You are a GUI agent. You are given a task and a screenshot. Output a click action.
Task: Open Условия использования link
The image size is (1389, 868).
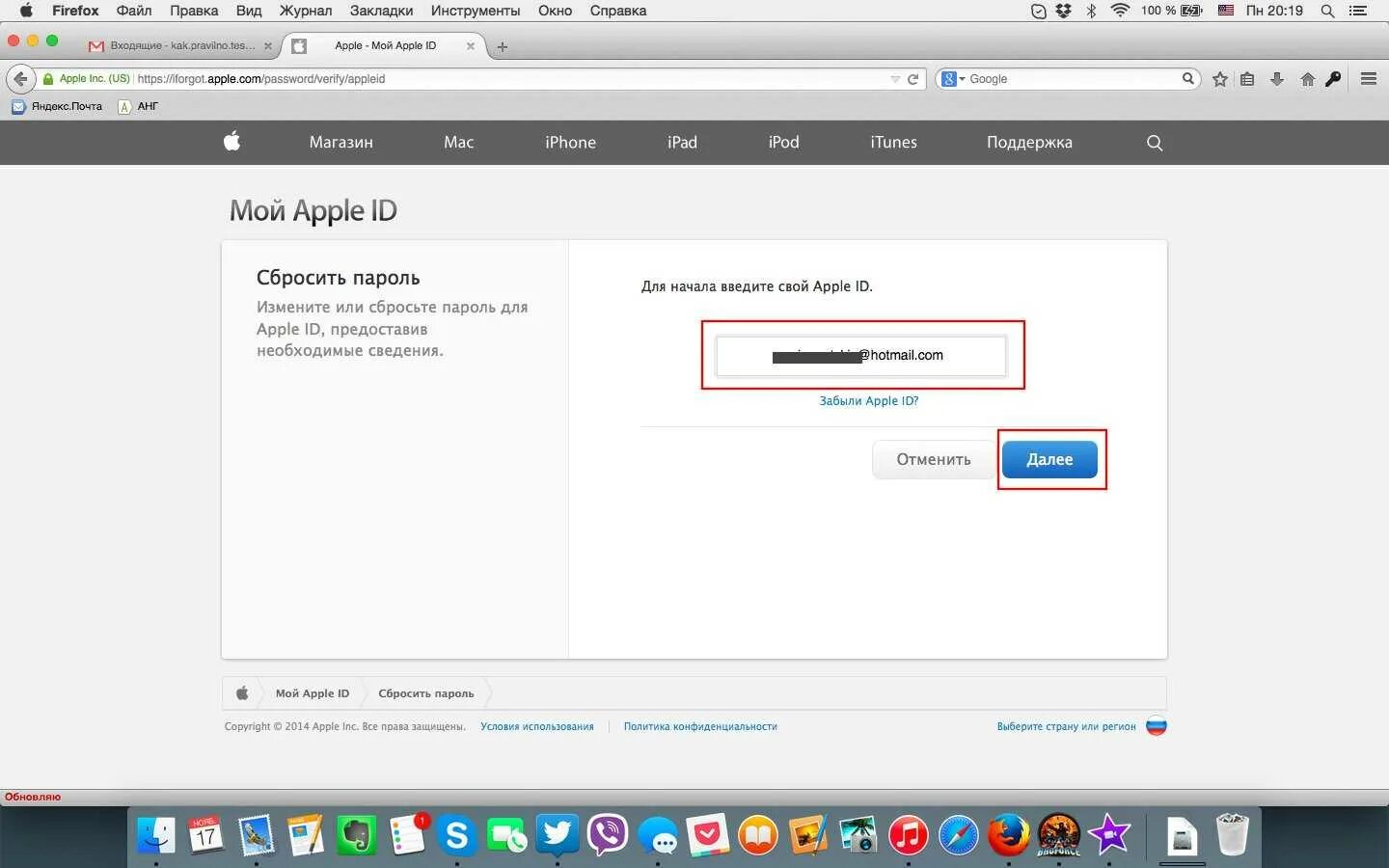click(537, 726)
